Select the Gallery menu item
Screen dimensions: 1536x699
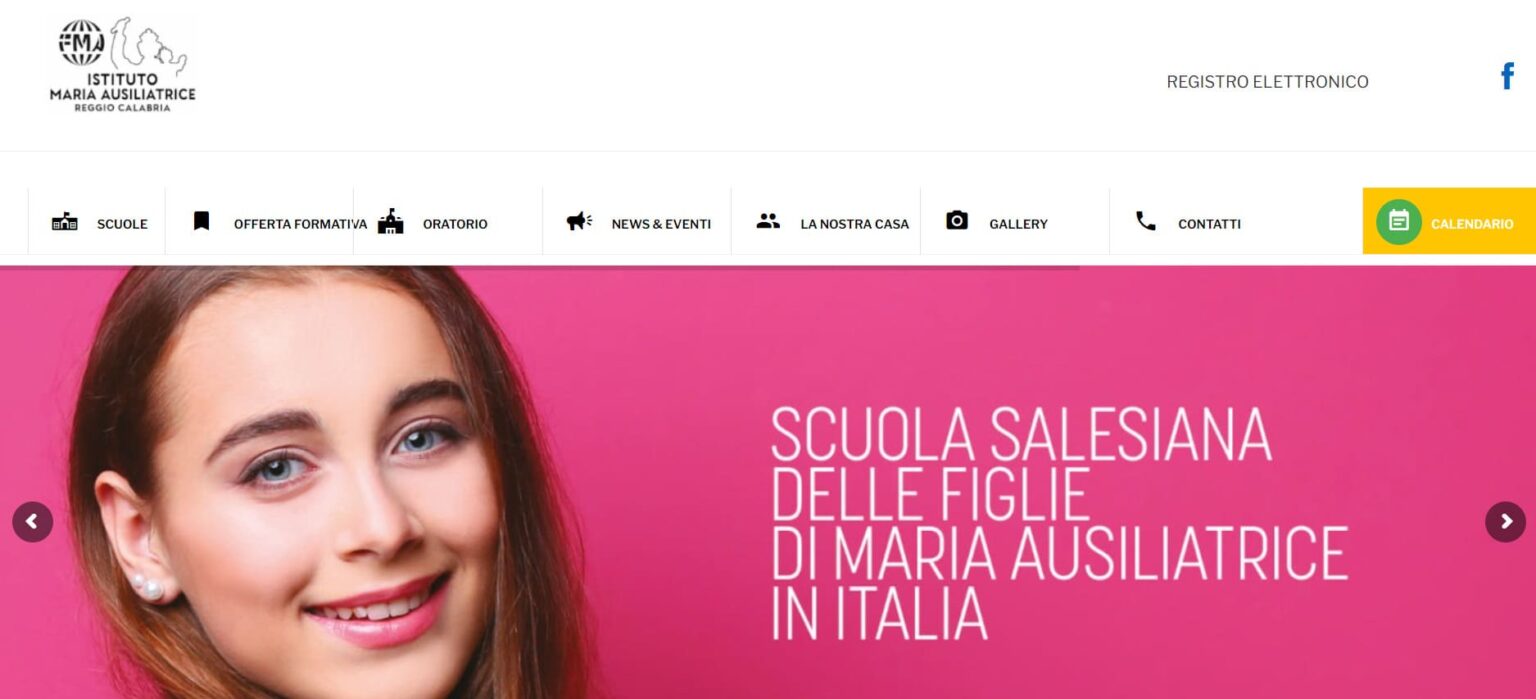coord(1018,224)
